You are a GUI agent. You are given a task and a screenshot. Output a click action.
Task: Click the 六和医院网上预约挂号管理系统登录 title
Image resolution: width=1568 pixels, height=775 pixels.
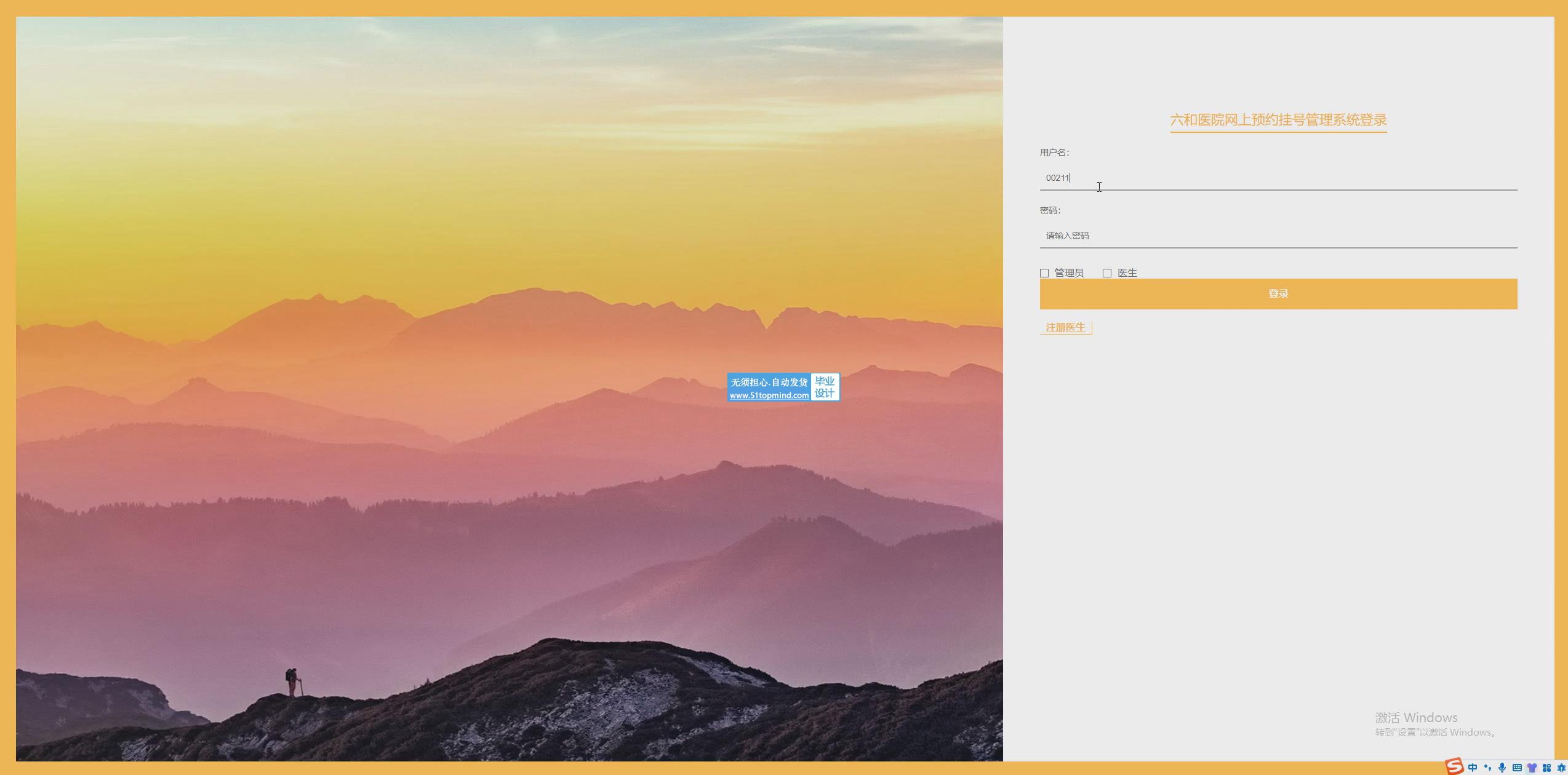tap(1278, 120)
